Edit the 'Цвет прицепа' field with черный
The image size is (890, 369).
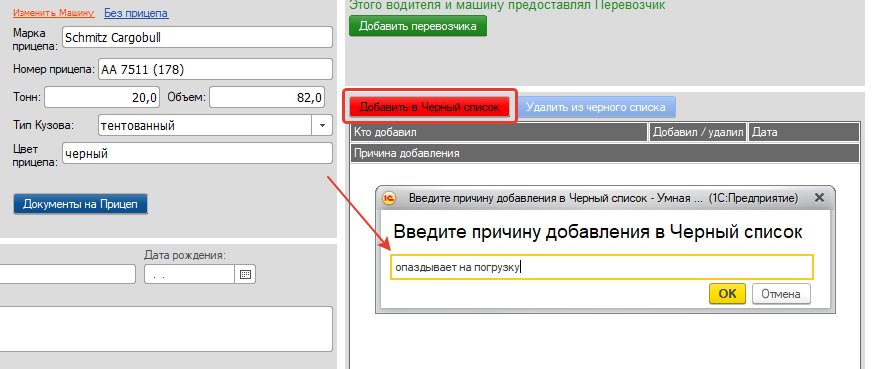[197, 153]
